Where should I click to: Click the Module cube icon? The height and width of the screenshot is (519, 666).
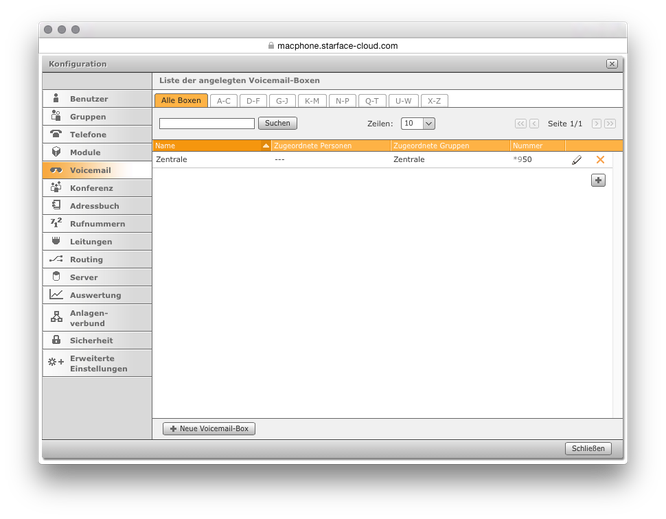pyautogui.click(x=56, y=152)
